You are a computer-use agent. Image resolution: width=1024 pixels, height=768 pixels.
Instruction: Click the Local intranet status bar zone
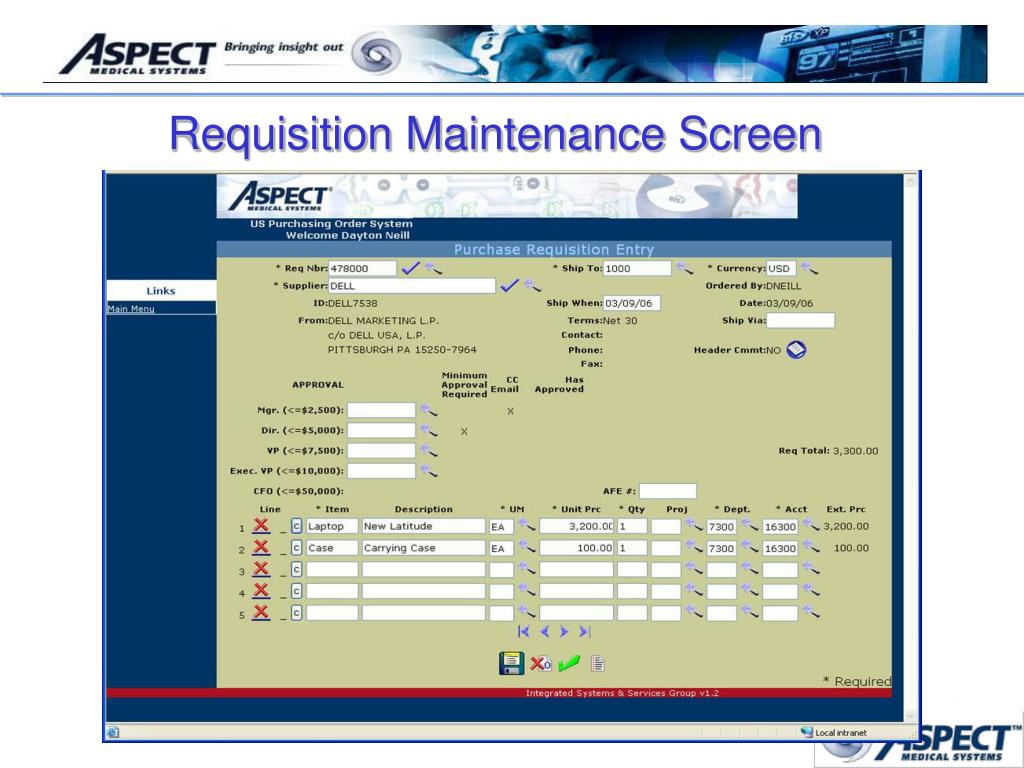tap(835, 732)
